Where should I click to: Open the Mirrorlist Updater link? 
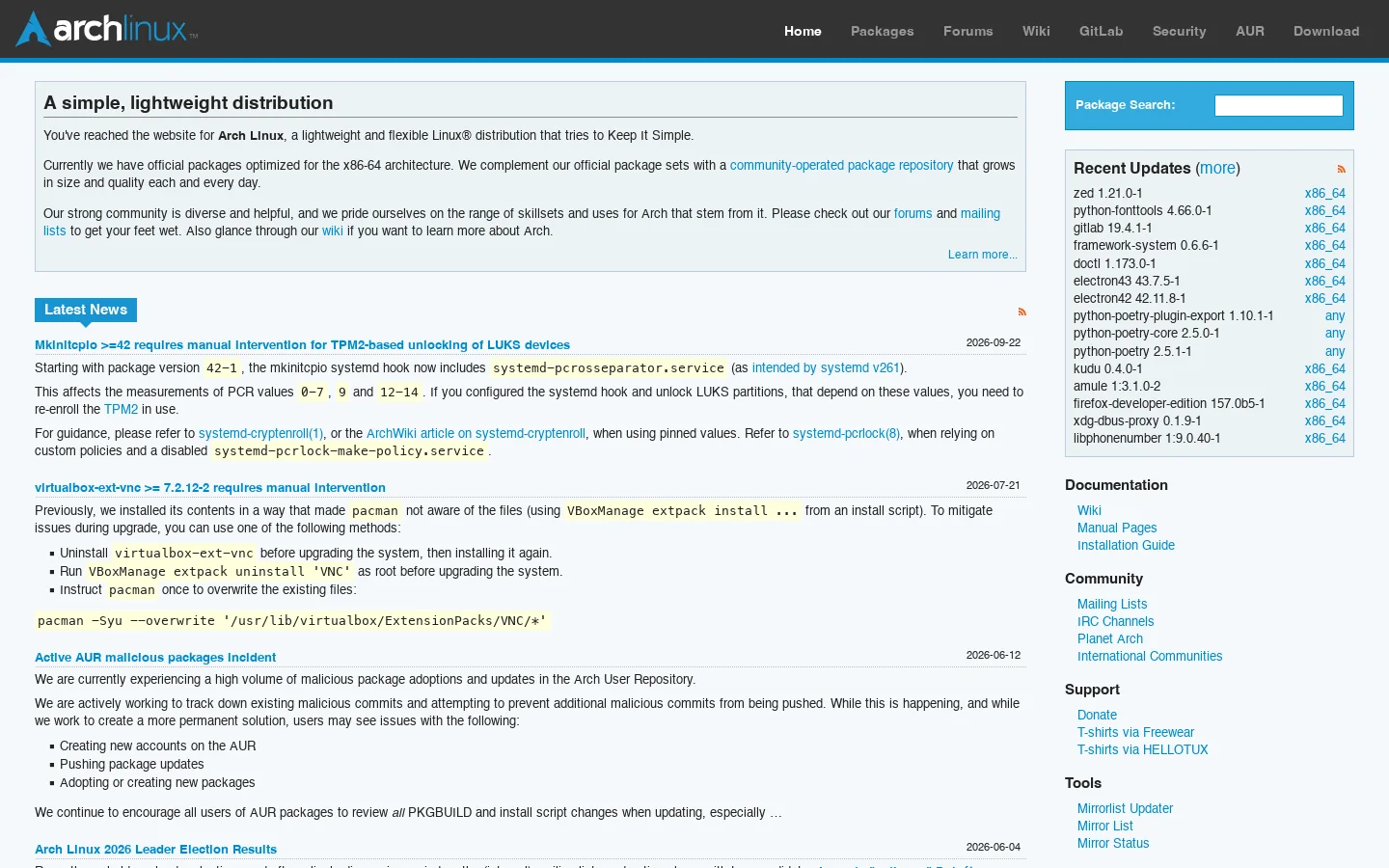coord(1125,808)
